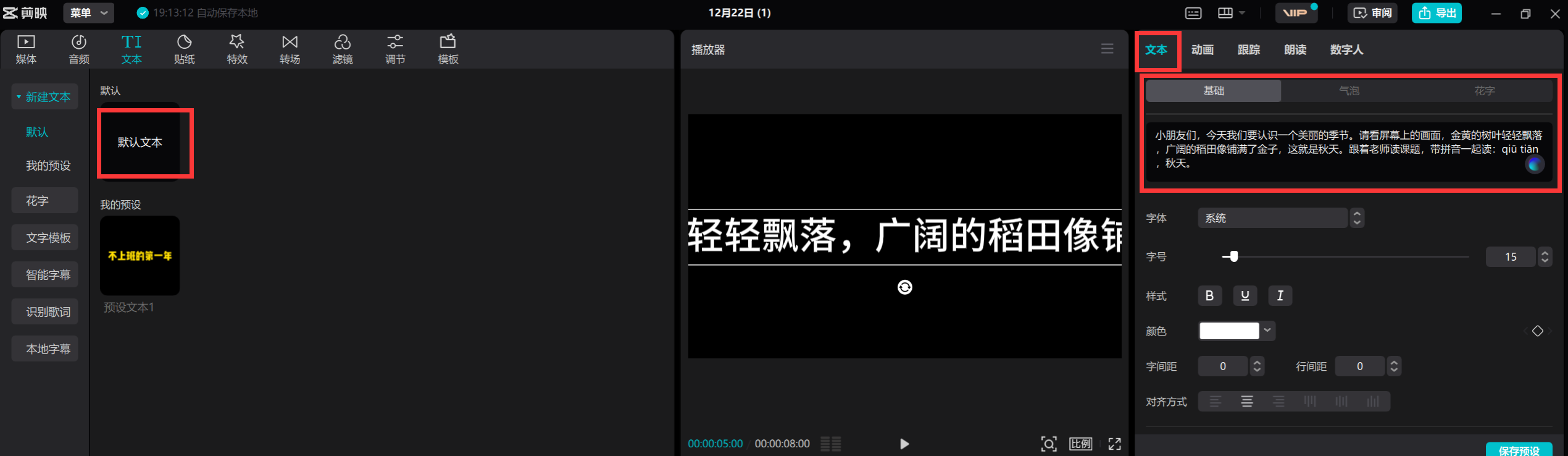Open the 媒体 media panel
Screen dimensions: 1568x456
[26, 49]
